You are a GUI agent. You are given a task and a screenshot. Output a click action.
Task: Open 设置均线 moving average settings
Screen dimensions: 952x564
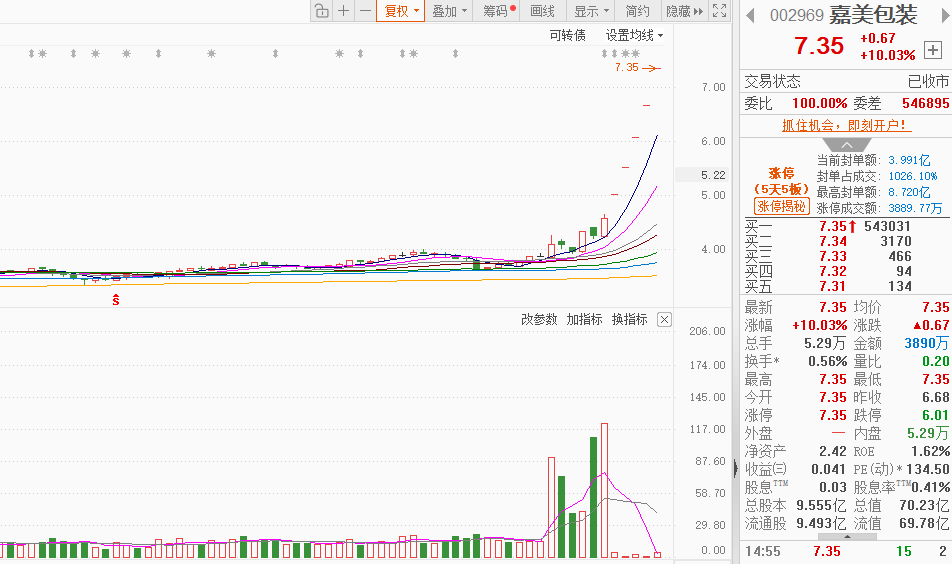(x=634, y=35)
